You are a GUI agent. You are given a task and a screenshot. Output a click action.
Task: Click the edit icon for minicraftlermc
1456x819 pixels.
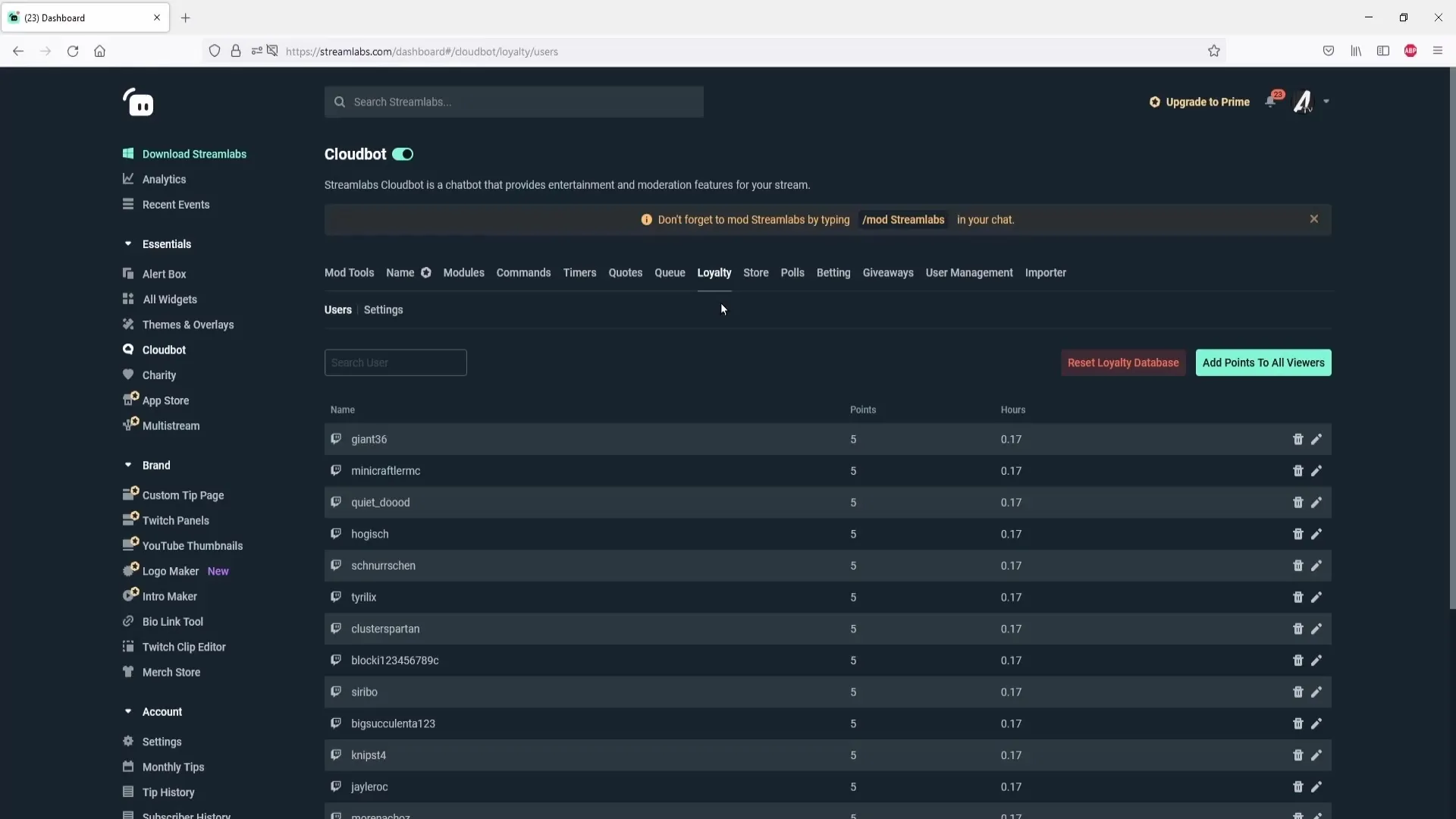tap(1317, 470)
